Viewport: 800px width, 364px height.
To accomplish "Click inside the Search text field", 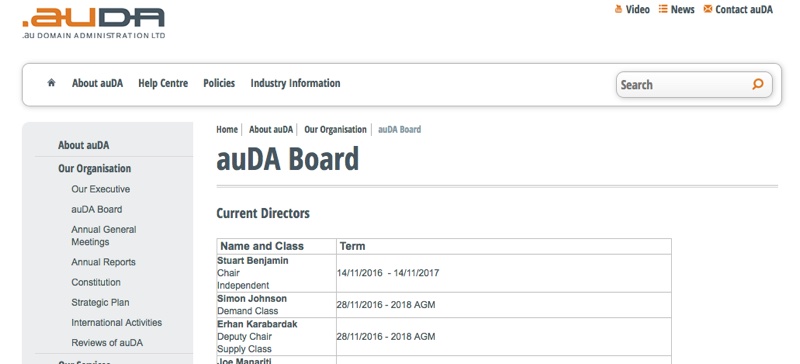I will coord(684,85).
